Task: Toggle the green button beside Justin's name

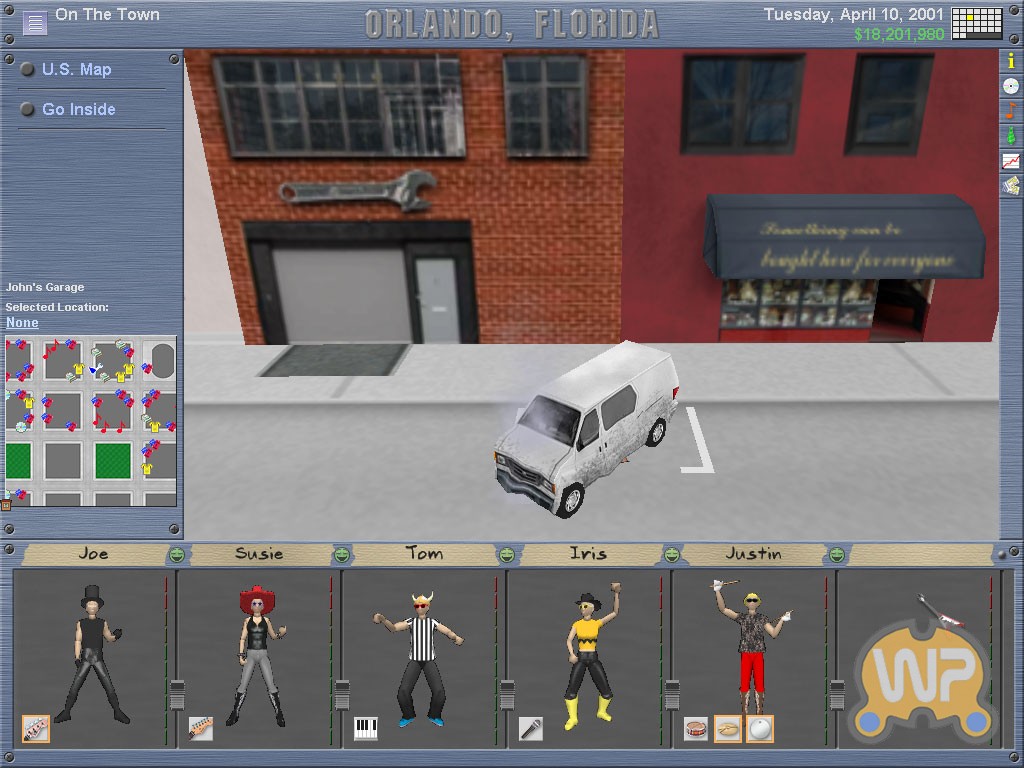Action: 837,554
